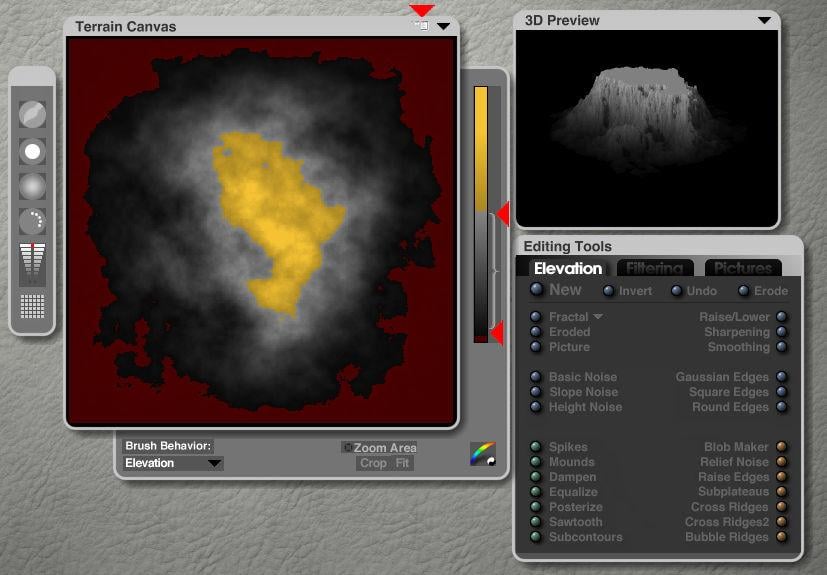Image resolution: width=827 pixels, height=575 pixels.
Task: Click the Fit button
Action: 402,463
